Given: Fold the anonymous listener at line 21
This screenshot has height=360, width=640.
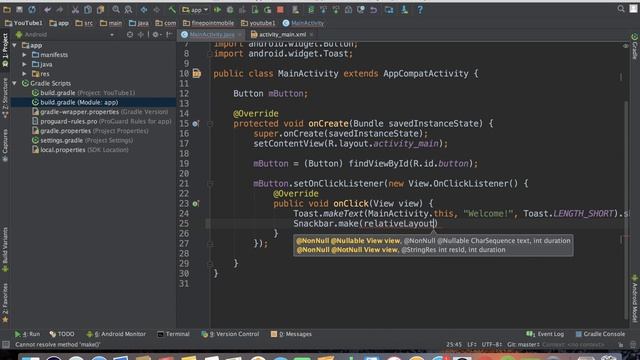Looking at the screenshot, I should 210,184.
